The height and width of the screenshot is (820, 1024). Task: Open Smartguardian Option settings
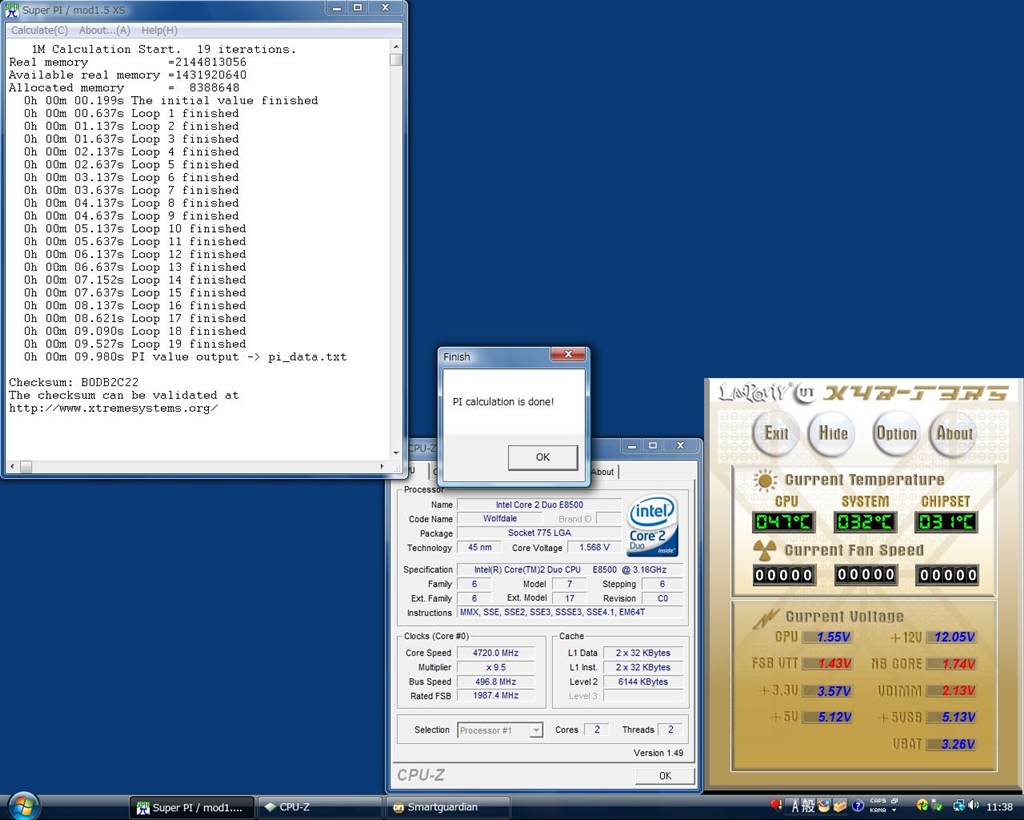895,434
